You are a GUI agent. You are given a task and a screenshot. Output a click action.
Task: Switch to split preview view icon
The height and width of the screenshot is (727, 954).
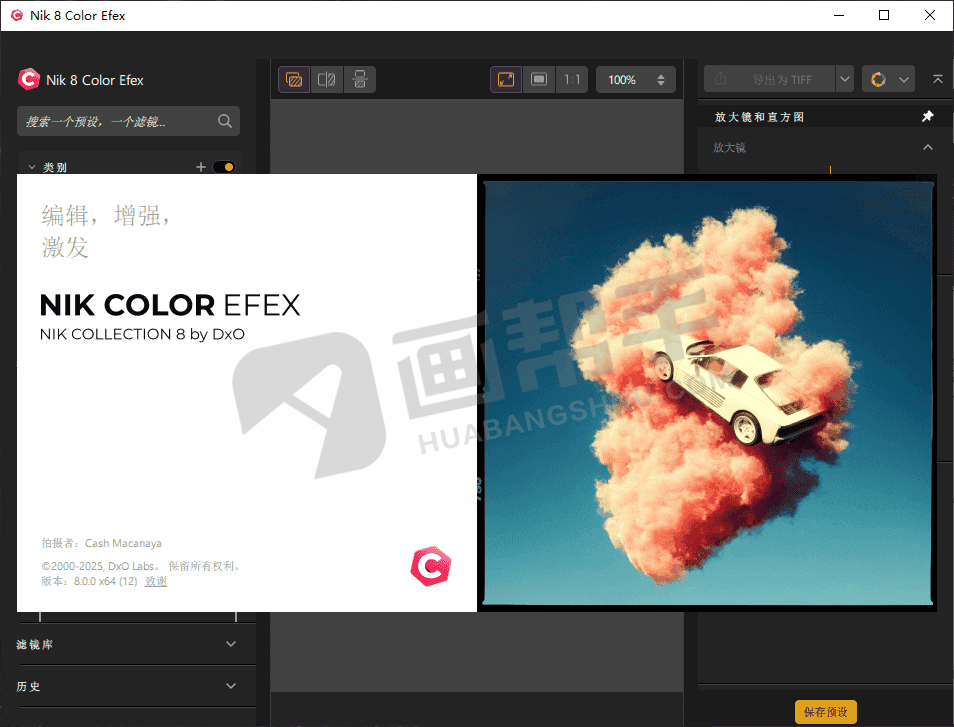pos(327,80)
